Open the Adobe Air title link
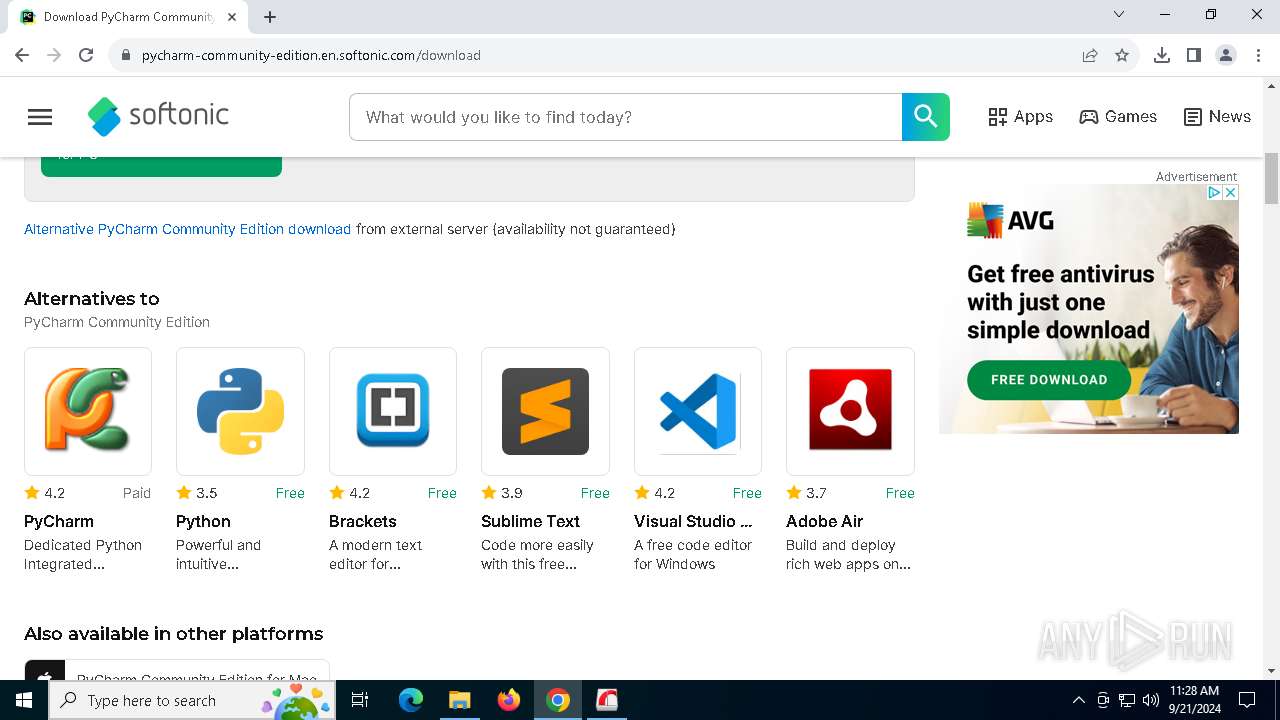 pos(824,521)
